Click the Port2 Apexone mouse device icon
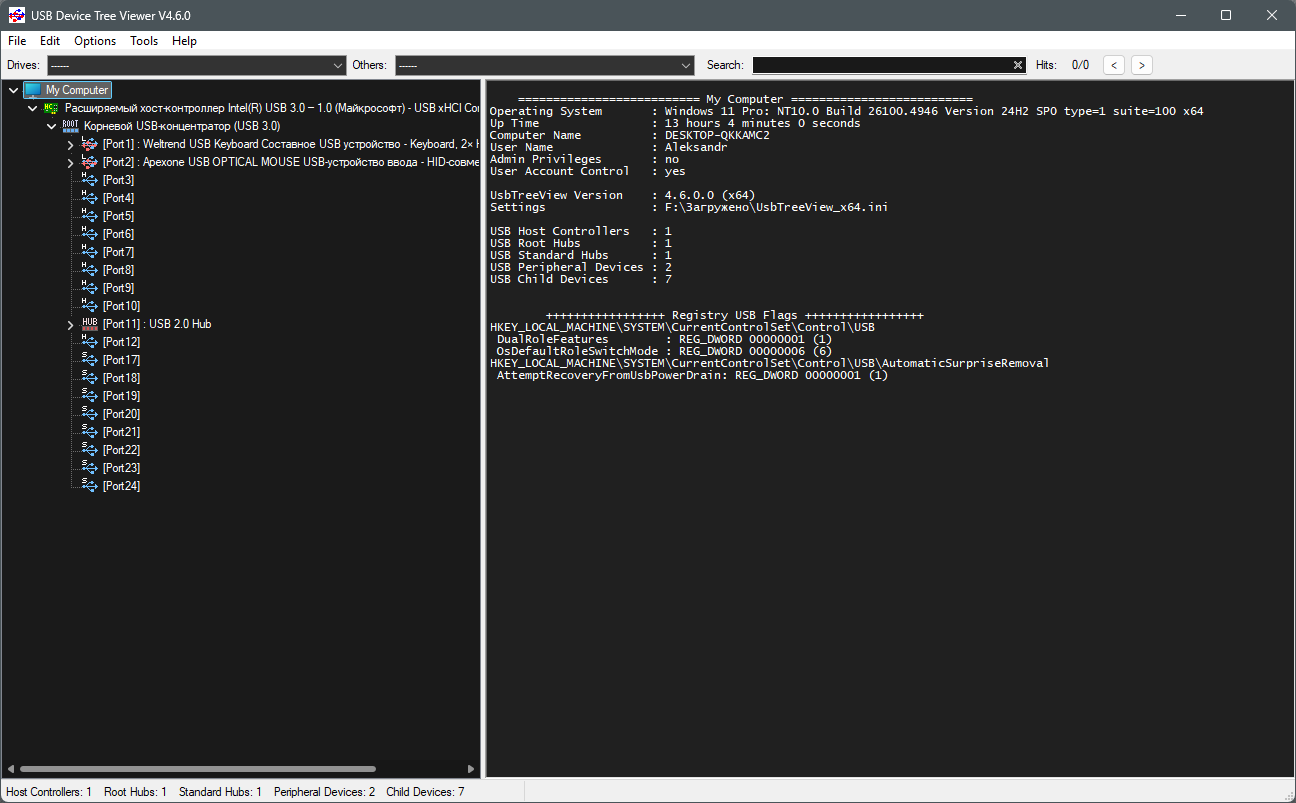 click(90, 162)
